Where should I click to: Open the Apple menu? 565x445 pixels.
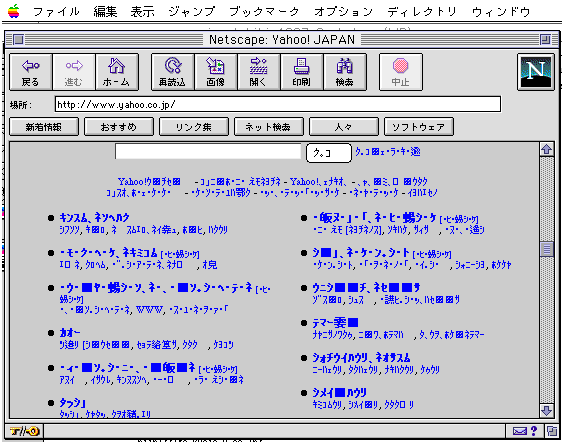[14, 11]
